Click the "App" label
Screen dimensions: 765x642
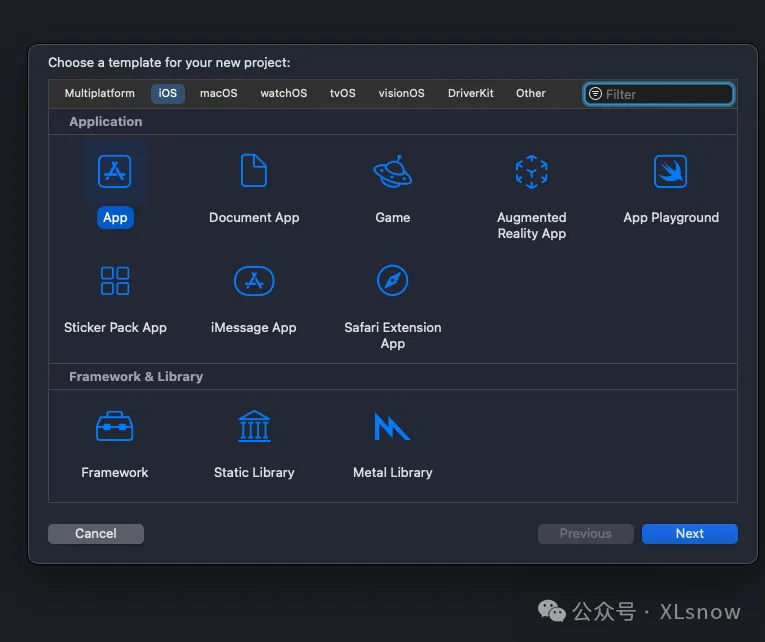[x=115, y=218]
